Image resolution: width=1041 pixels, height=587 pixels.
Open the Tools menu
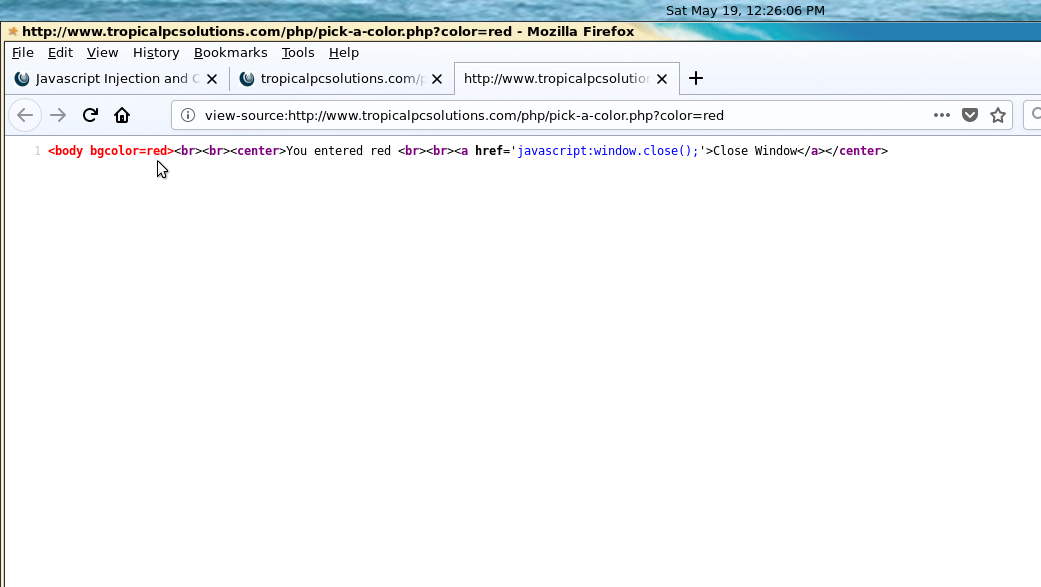tap(297, 52)
